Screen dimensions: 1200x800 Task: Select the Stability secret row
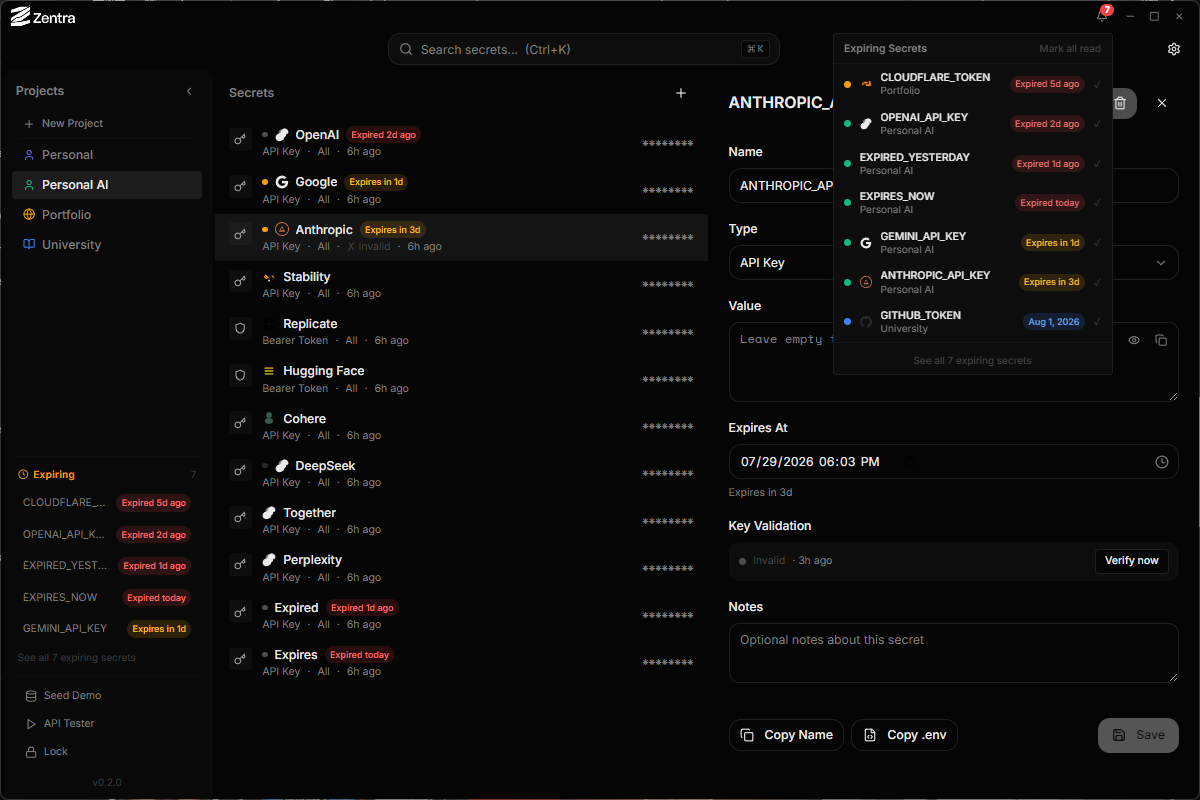[461, 285]
